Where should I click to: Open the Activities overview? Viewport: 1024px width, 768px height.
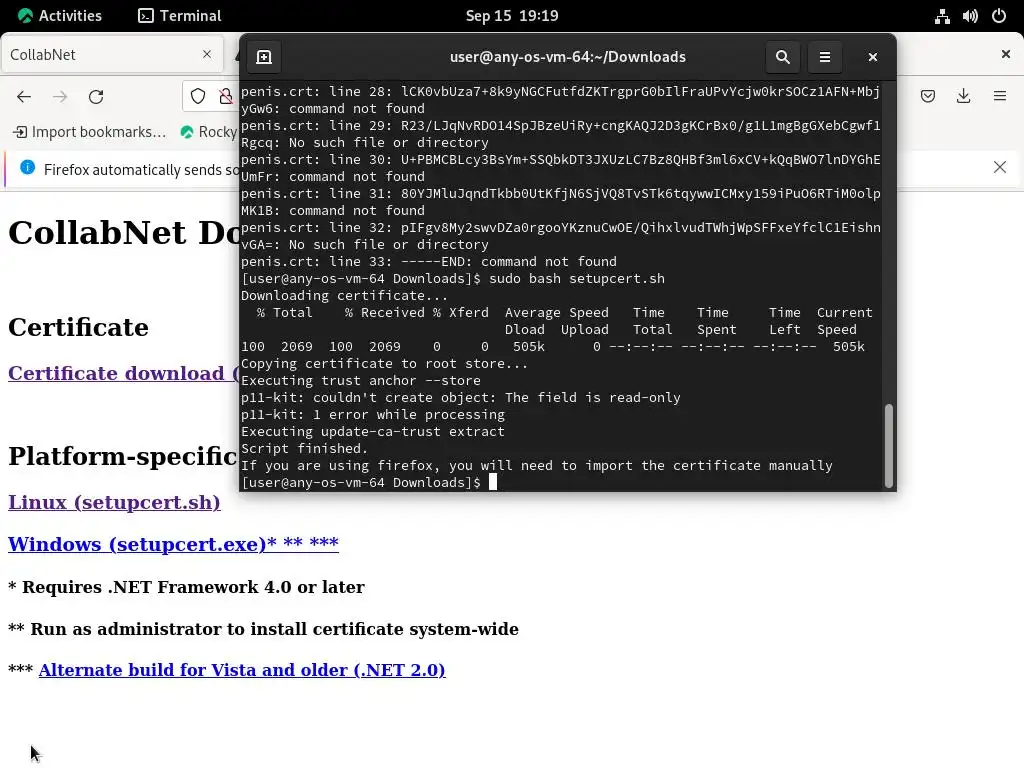[x=60, y=16]
